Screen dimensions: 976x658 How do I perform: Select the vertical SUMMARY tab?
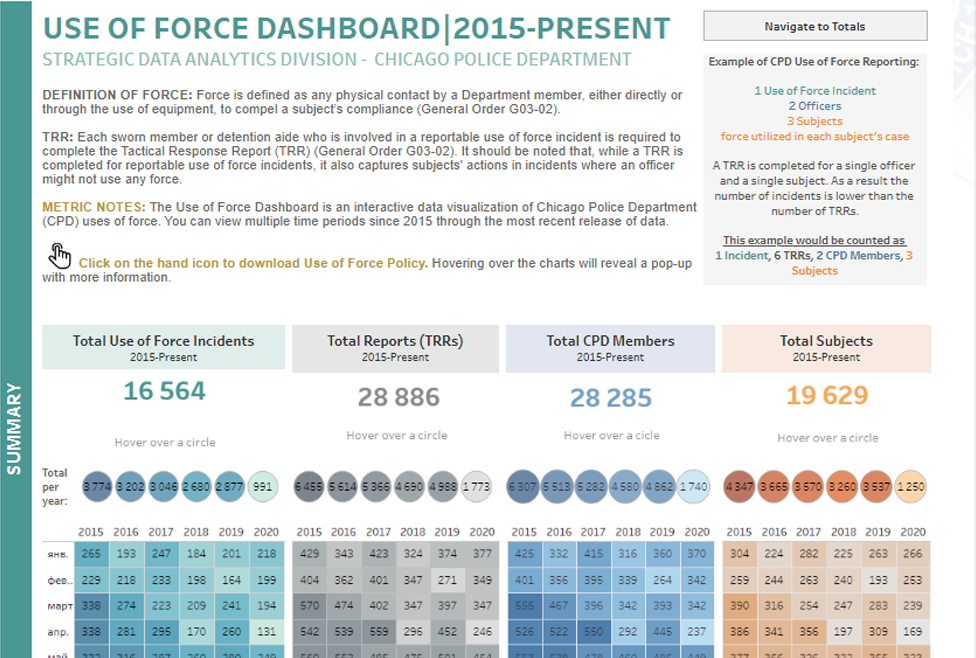pos(15,428)
